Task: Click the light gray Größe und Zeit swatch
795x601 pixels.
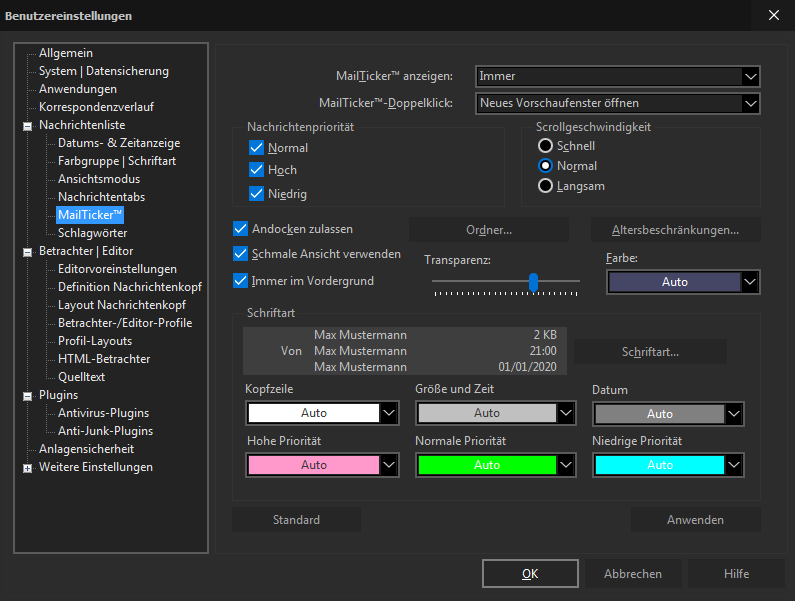Action: tap(487, 413)
